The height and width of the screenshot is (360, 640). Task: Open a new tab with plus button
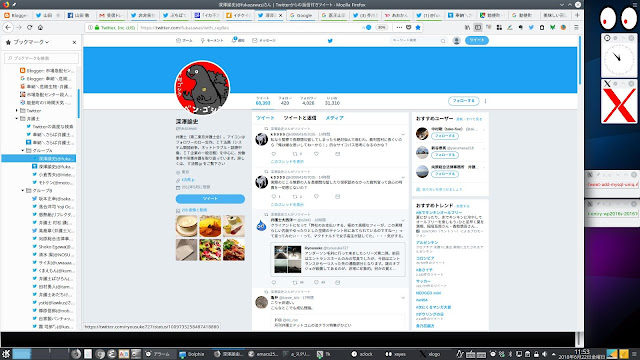coord(577,15)
